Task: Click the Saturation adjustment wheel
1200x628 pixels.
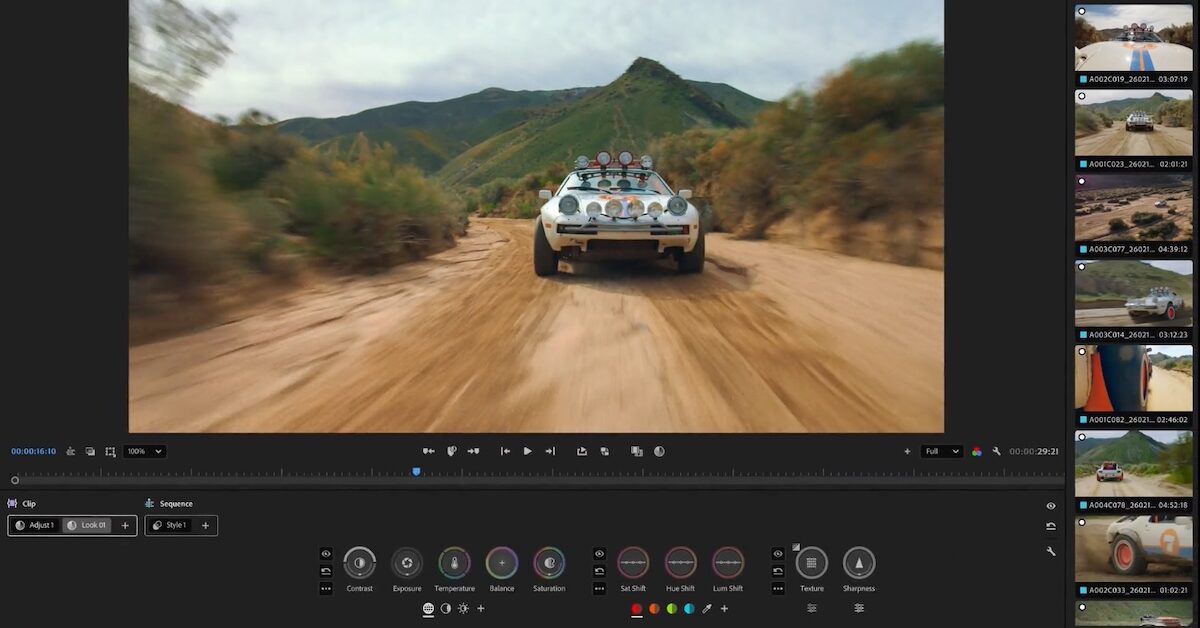Action: click(x=548, y=562)
